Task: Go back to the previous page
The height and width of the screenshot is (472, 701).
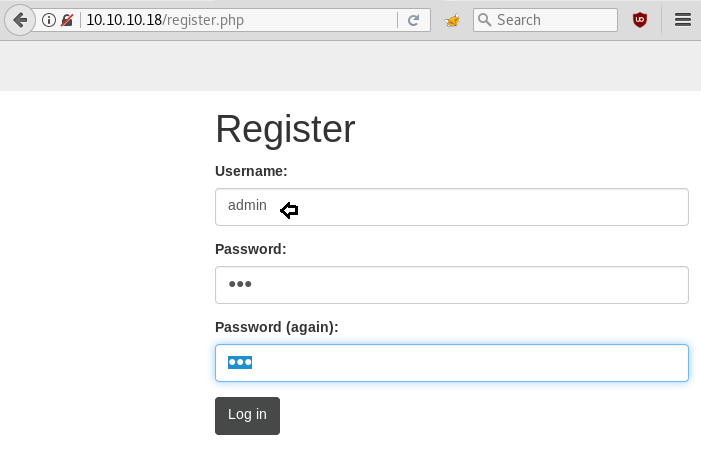Action: tap(19, 20)
